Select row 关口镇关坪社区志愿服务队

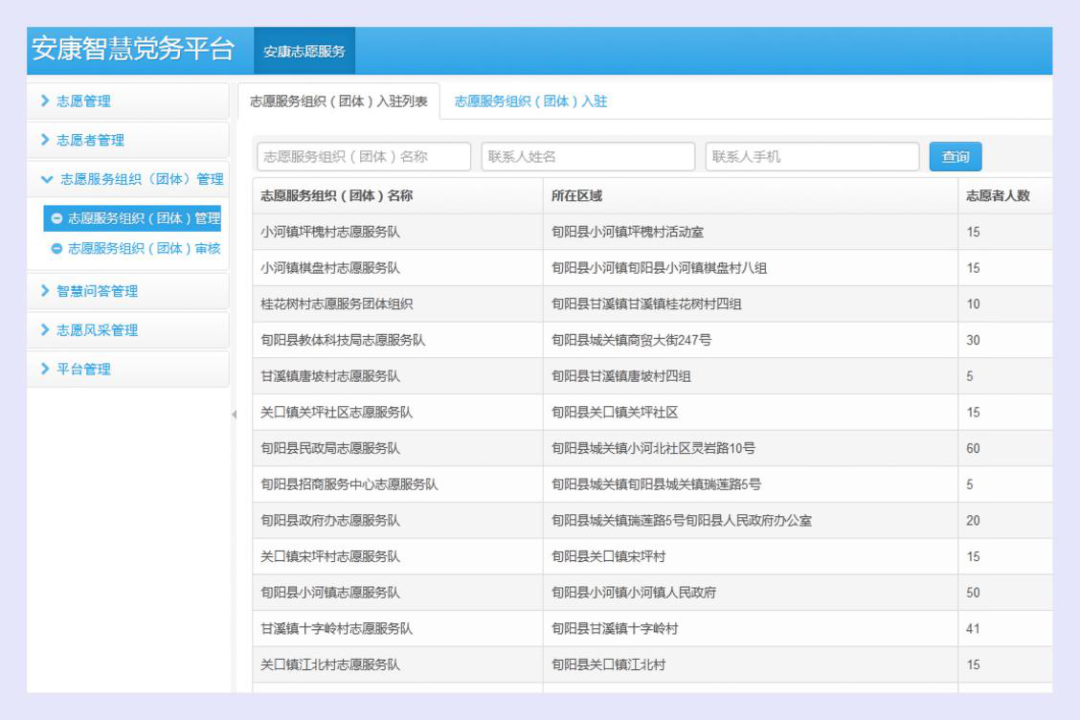coord(652,412)
